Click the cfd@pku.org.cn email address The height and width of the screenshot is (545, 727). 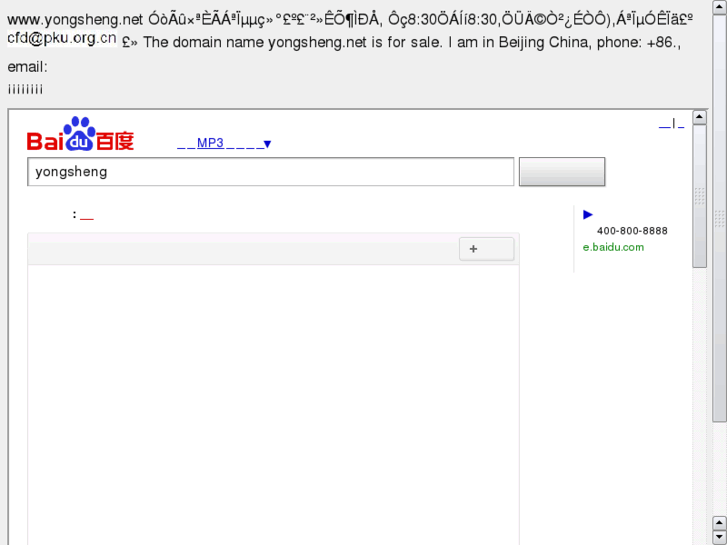point(62,38)
